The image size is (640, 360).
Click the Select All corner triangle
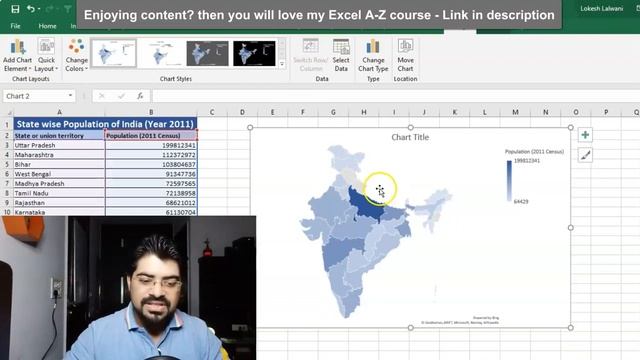pyautogui.click(x=9, y=112)
